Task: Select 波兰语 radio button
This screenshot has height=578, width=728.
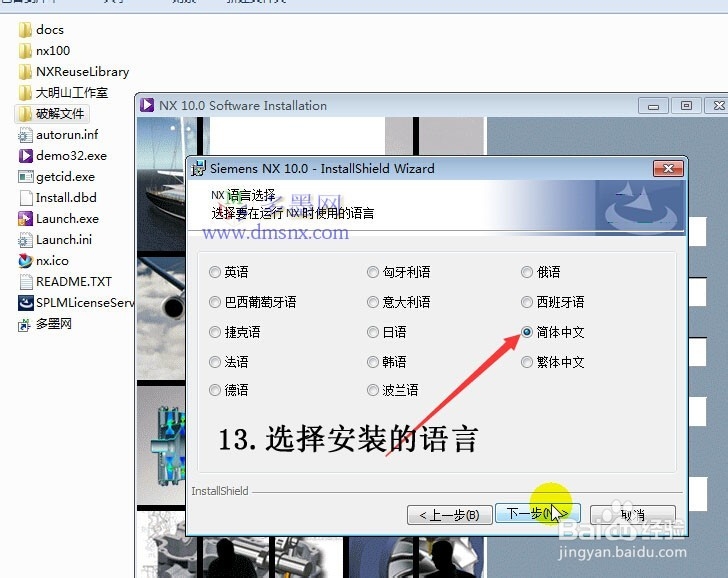Action: click(x=373, y=390)
